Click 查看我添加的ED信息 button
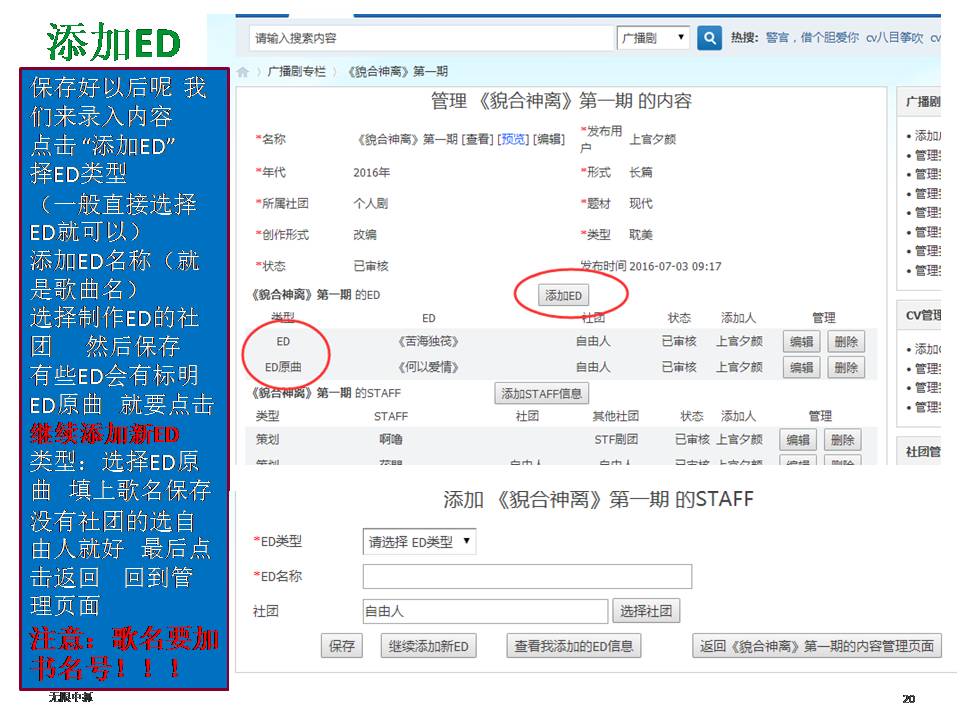This screenshot has height=720, width=960. [x=574, y=646]
